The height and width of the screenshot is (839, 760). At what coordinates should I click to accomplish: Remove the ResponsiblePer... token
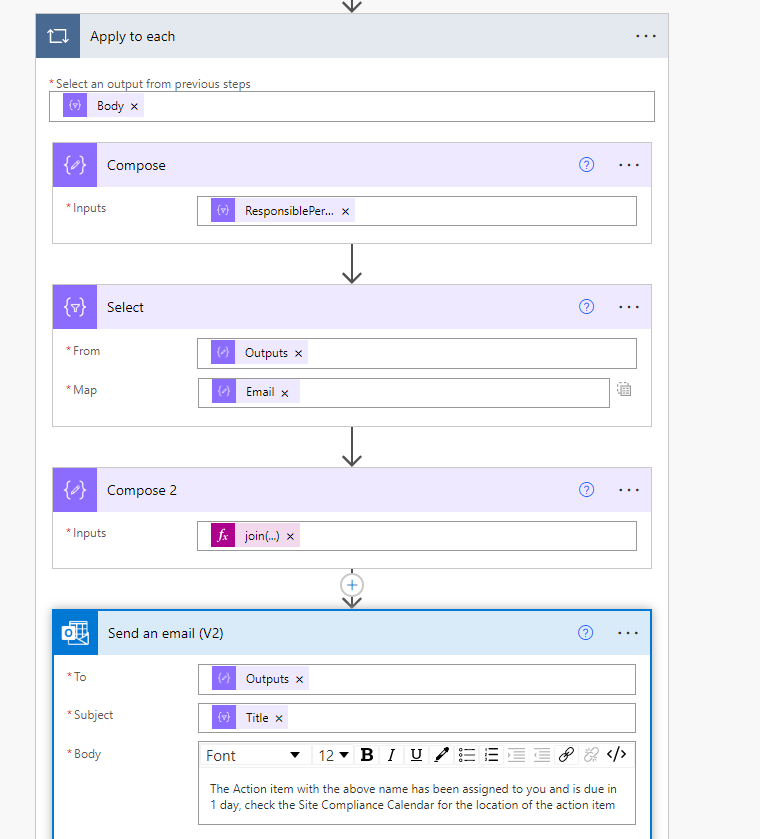coord(346,211)
